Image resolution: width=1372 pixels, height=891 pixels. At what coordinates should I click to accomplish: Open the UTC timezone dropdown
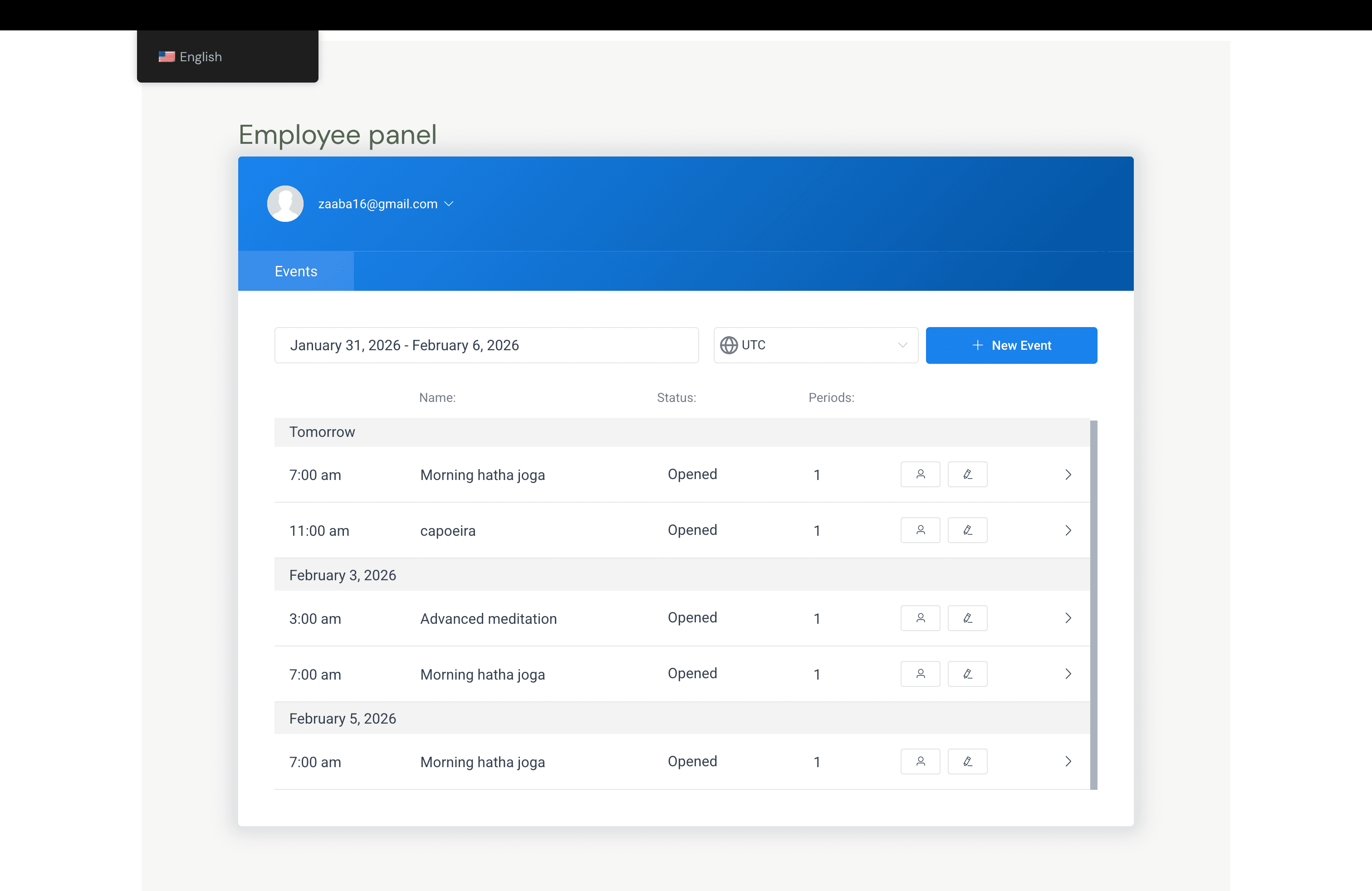(x=902, y=345)
